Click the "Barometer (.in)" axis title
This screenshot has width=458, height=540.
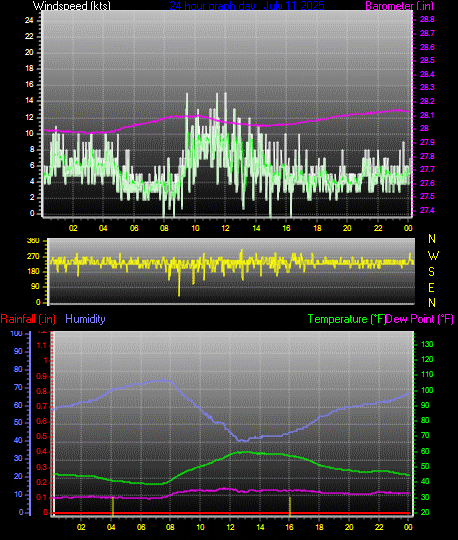pos(399,6)
